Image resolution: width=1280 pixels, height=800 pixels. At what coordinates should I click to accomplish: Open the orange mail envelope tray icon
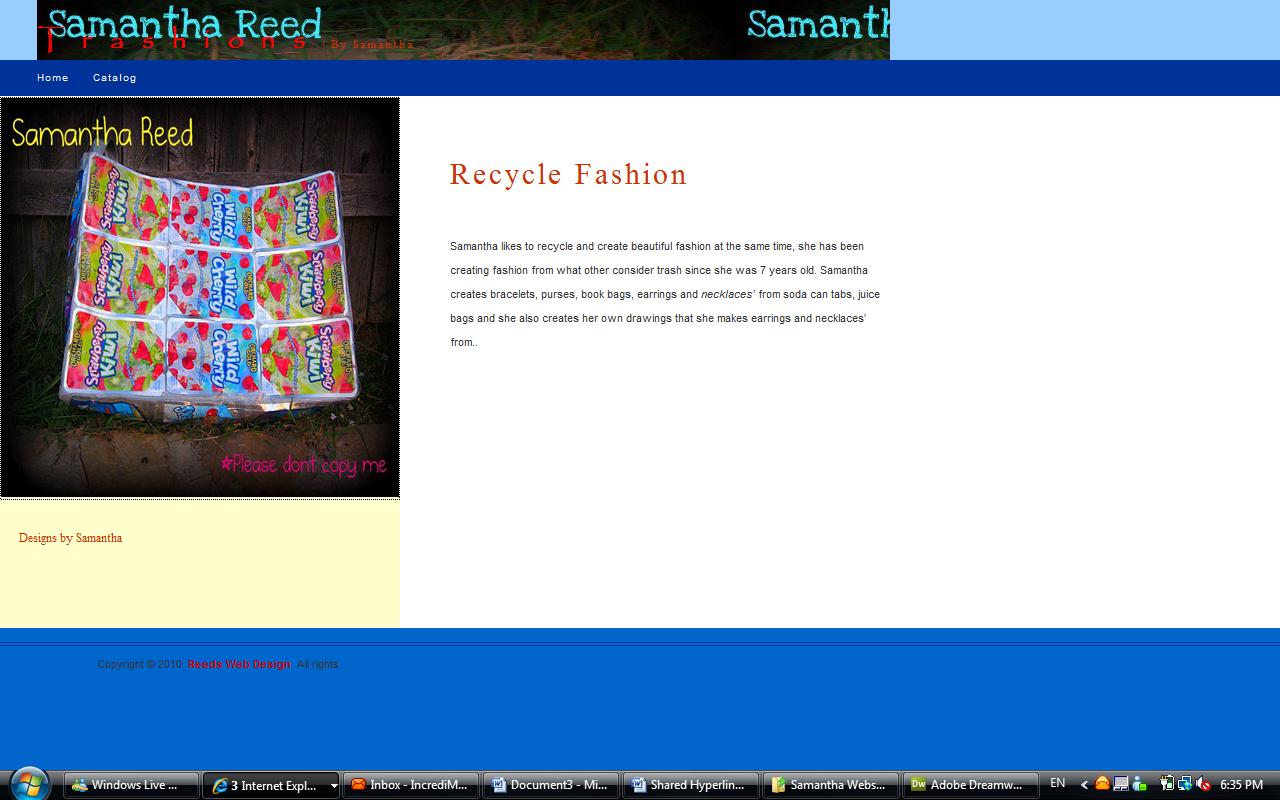pos(1102,784)
